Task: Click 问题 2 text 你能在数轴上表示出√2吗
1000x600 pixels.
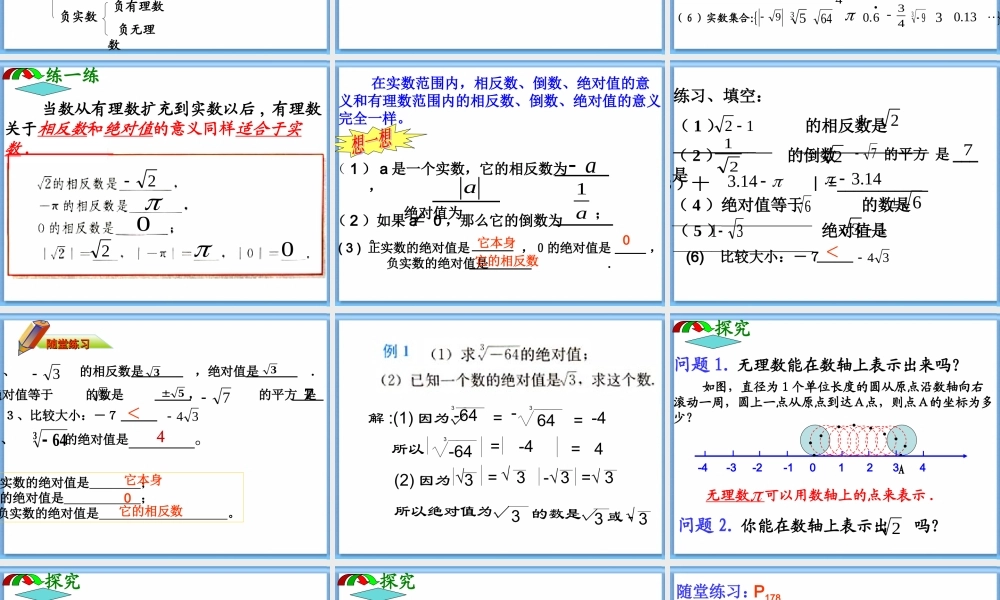Action: click(x=840, y=526)
